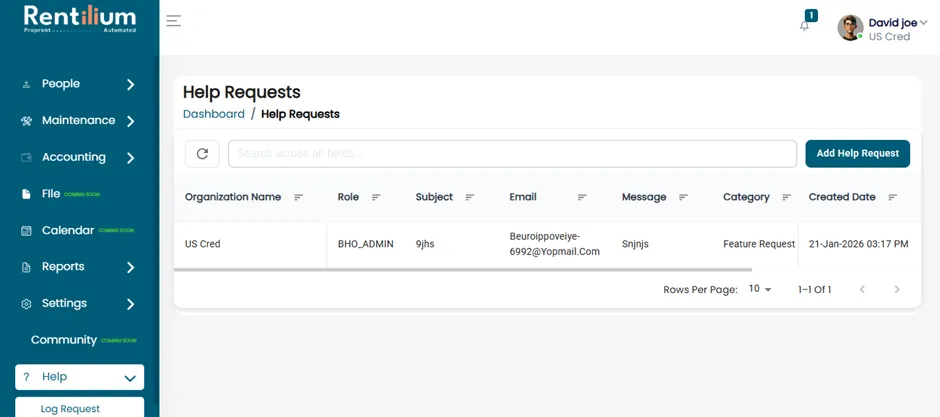Select the Community menu item
This screenshot has height=417, width=940.
tap(79, 340)
